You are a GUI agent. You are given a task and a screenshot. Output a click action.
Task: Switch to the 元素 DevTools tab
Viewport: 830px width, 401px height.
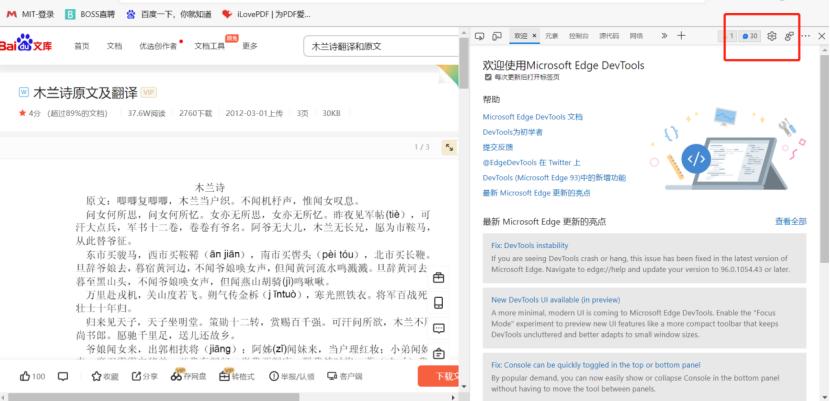(x=552, y=36)
